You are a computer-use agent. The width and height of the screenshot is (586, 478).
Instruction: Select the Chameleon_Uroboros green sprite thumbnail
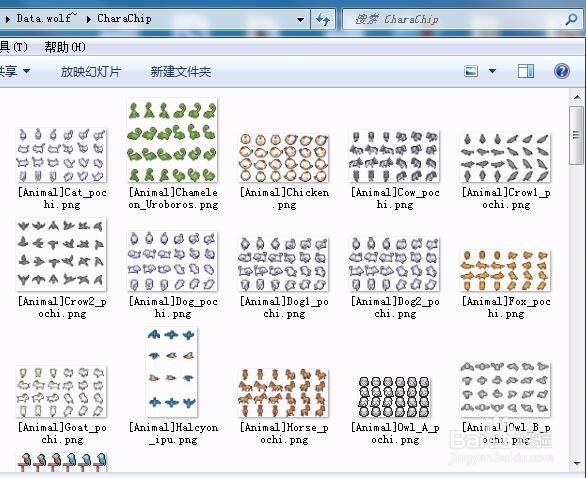pos(172,141)
